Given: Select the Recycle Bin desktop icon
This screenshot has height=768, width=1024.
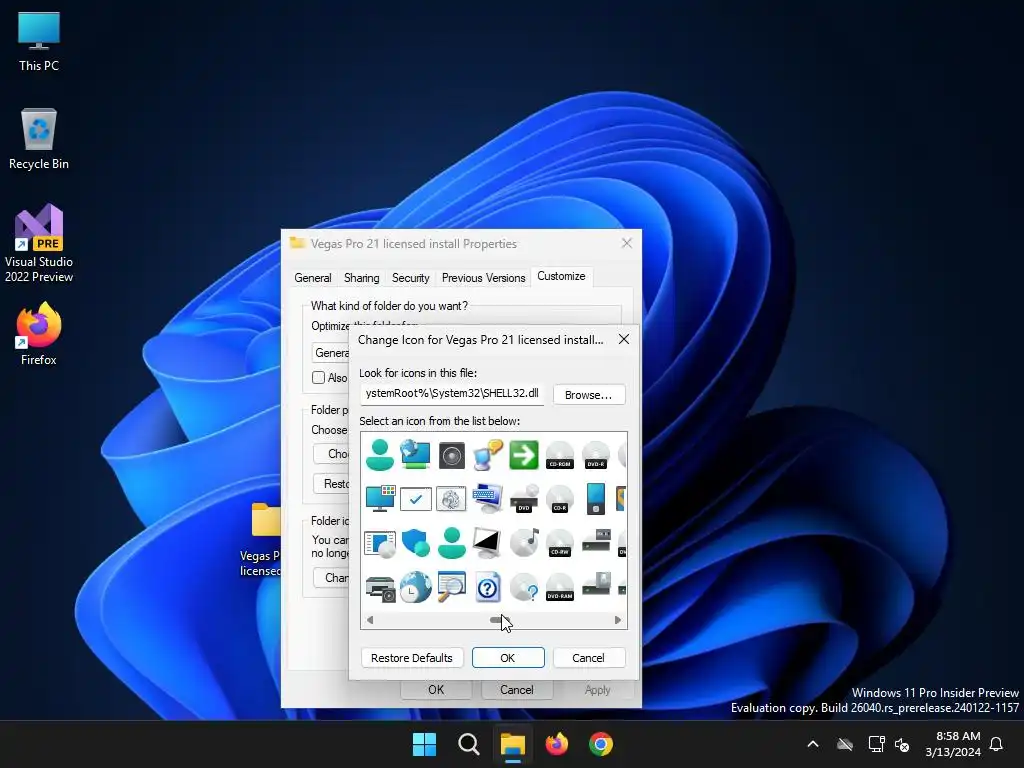Looking at the screenshot, I should point(39,139).
